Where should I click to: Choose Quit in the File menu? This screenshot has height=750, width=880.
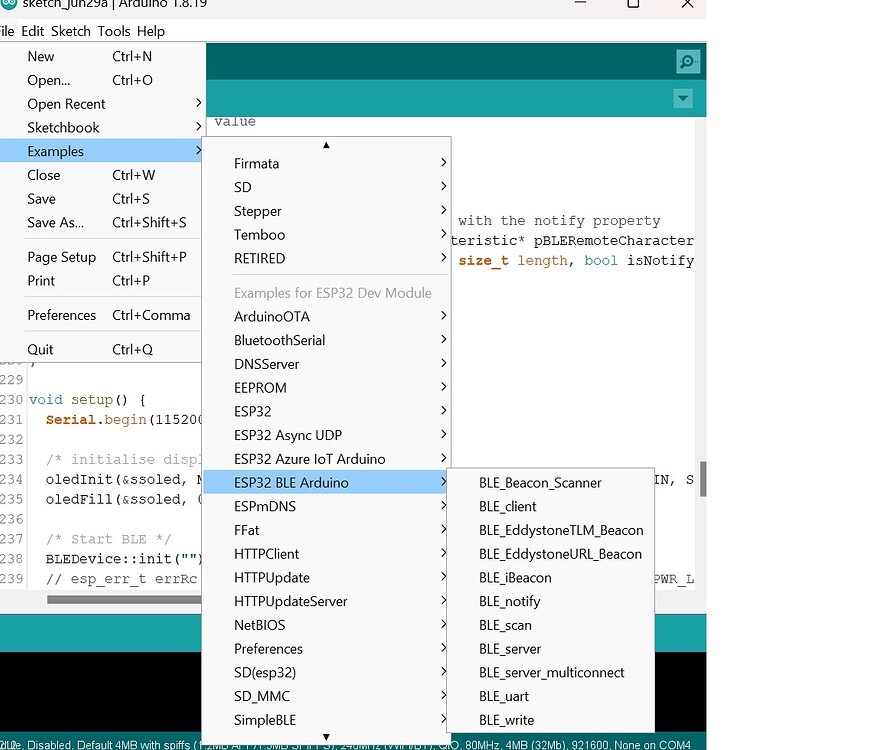pyautogui.click(x=100, y=349)
